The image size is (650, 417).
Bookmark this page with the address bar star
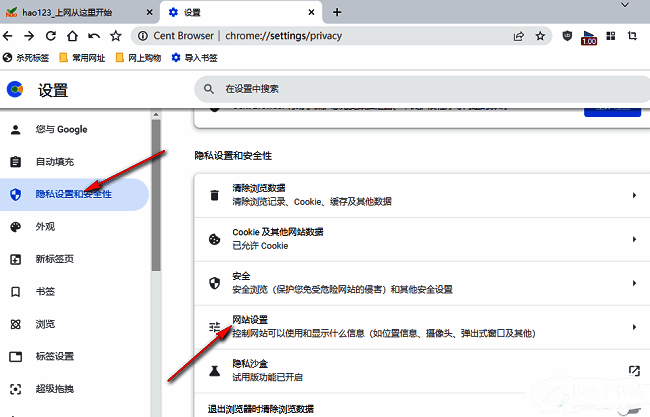point(540,36)
